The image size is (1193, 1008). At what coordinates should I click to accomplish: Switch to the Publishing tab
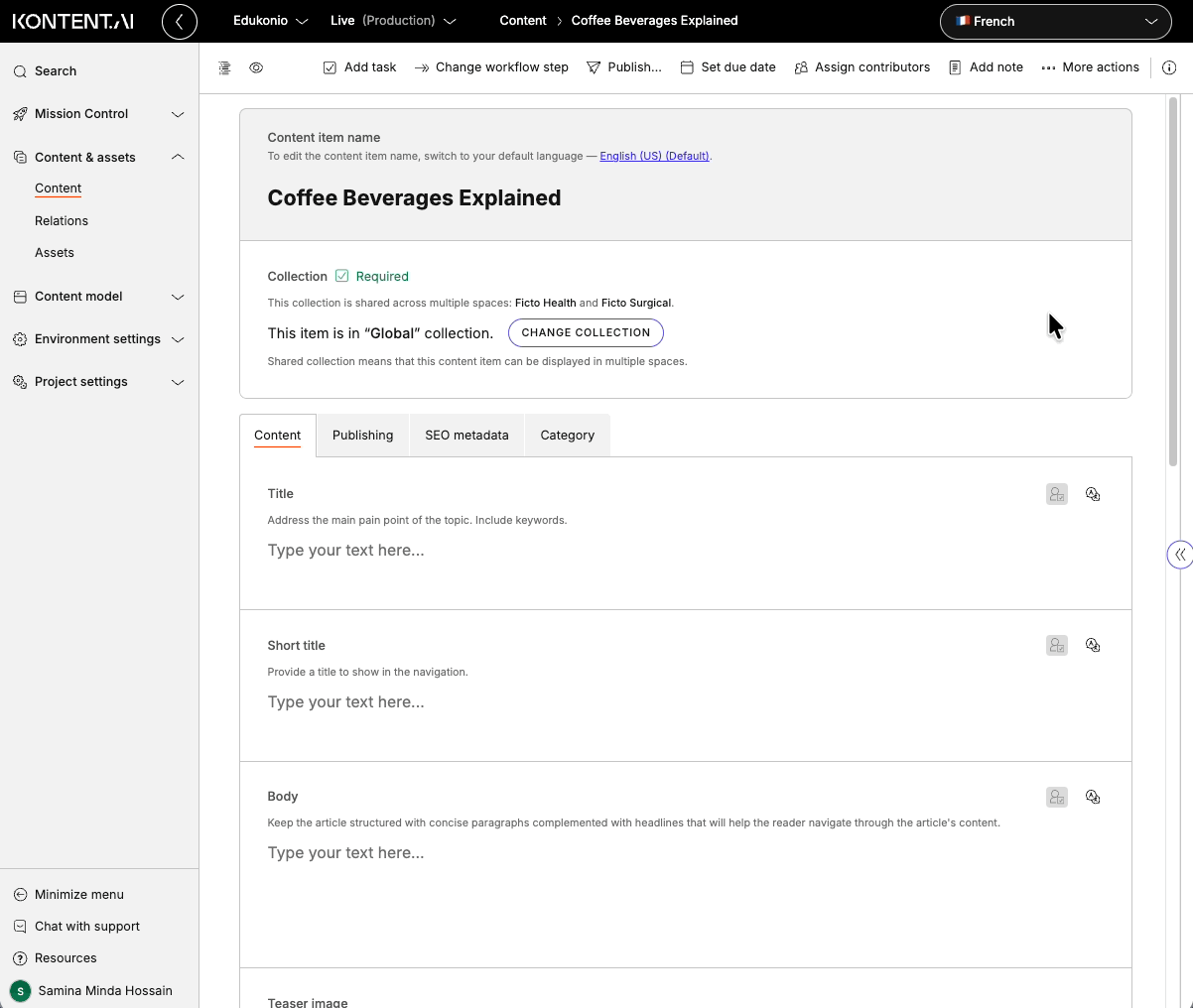coord(362,435)
